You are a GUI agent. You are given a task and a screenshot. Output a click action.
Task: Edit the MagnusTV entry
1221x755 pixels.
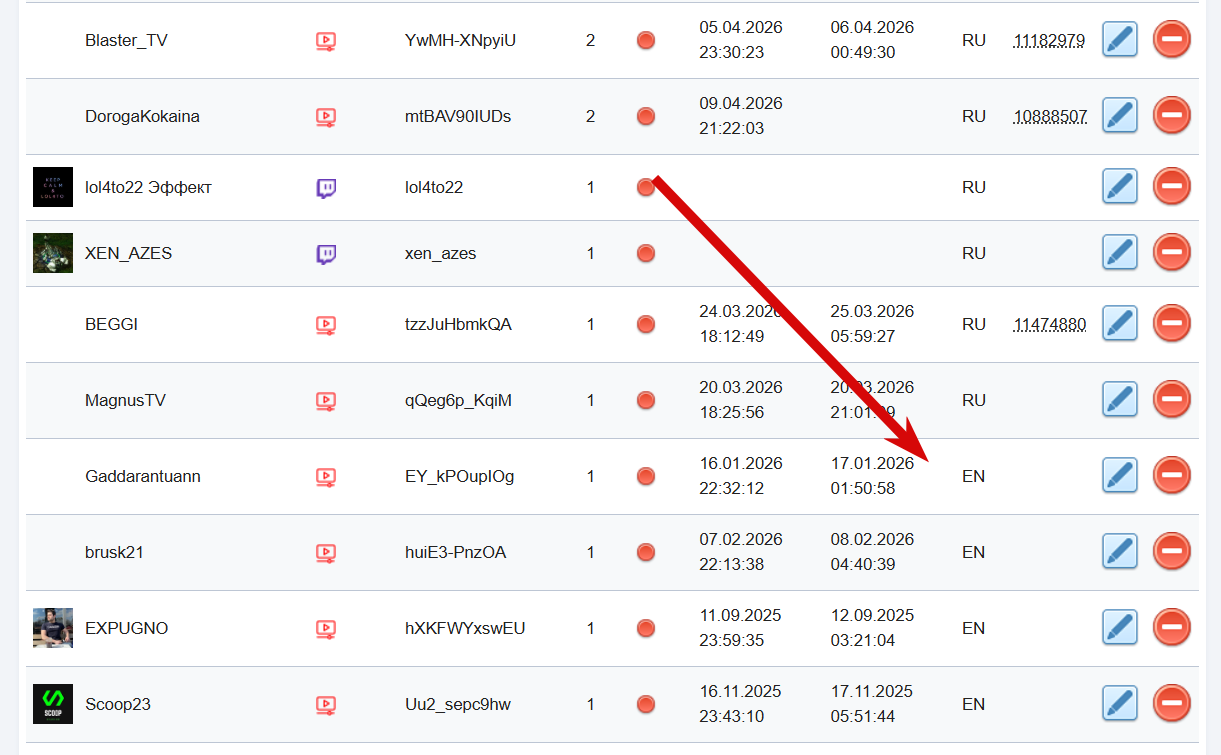click(x=1120, y=400)
